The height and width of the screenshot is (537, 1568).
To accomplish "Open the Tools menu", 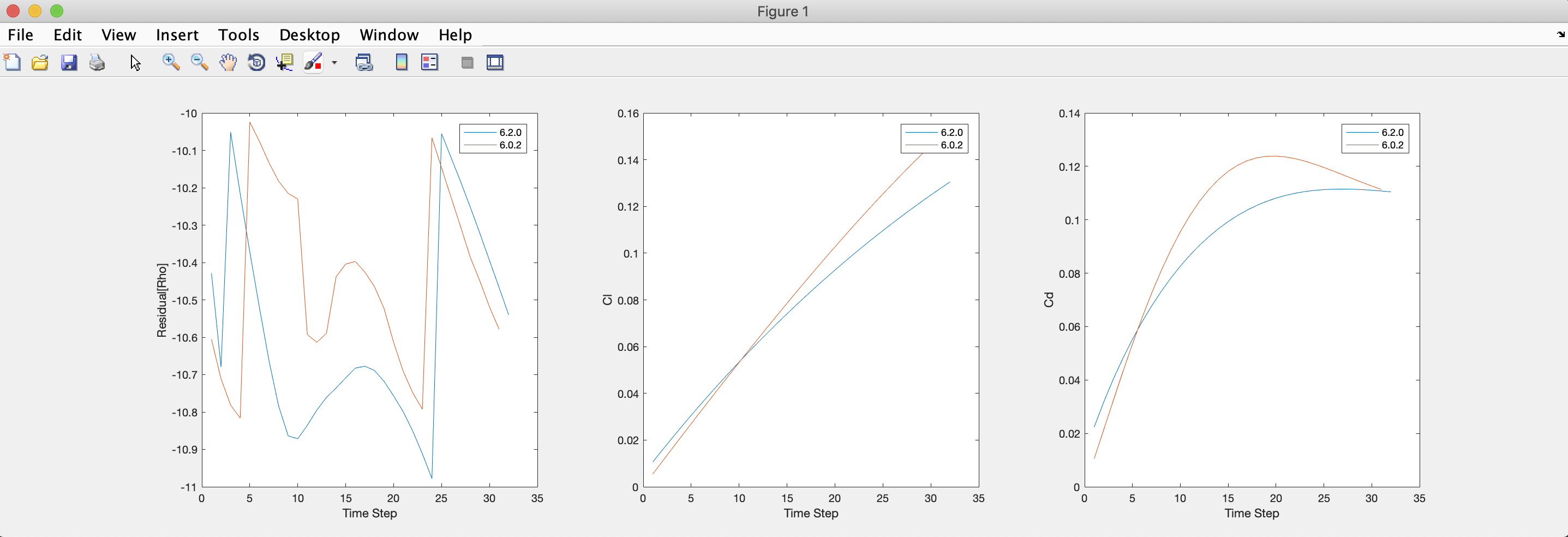I will pos(238,35).
